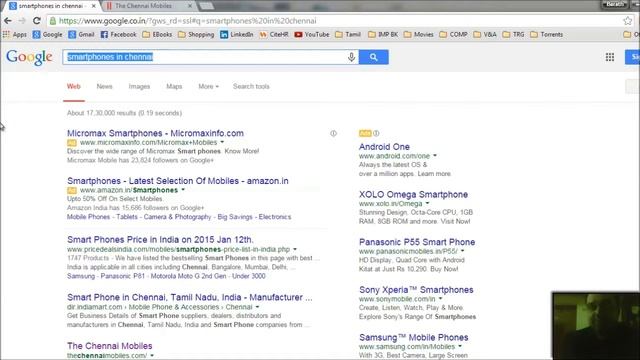
Task: Expand arrow next to sonymobile.com/in URL
Action: tap(440, 299)
